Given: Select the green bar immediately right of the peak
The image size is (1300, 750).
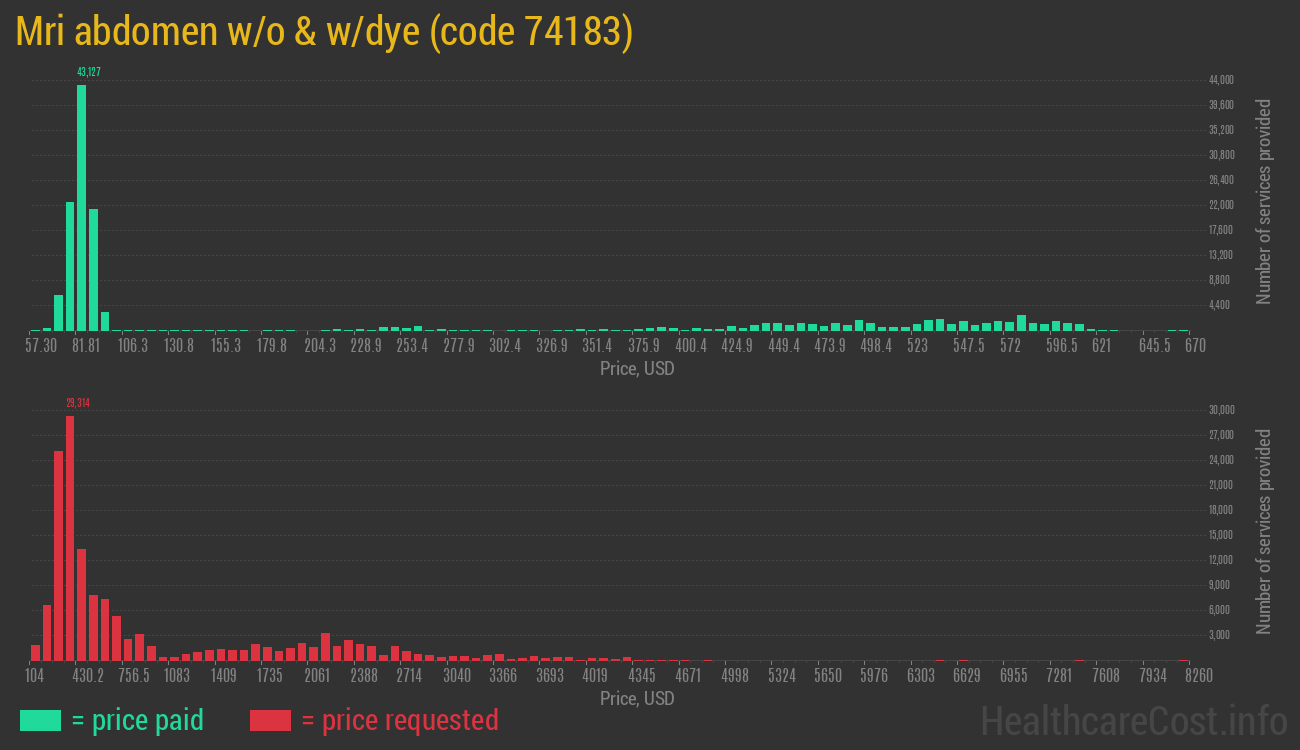Looking at the screenshot, I should [94, 269].
